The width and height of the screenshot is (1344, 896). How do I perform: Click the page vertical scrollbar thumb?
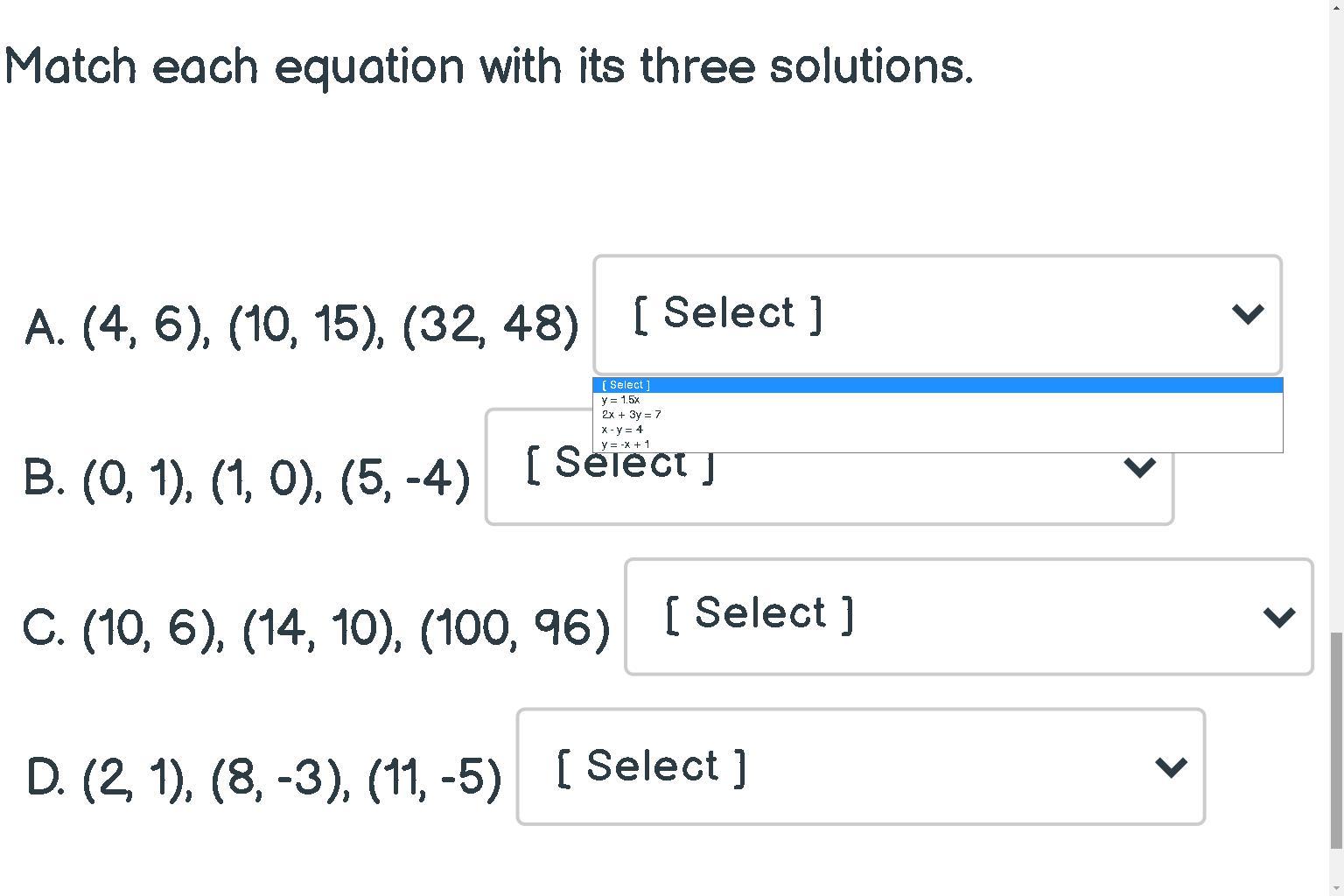pyautogui.click(x=1336, y=739)
